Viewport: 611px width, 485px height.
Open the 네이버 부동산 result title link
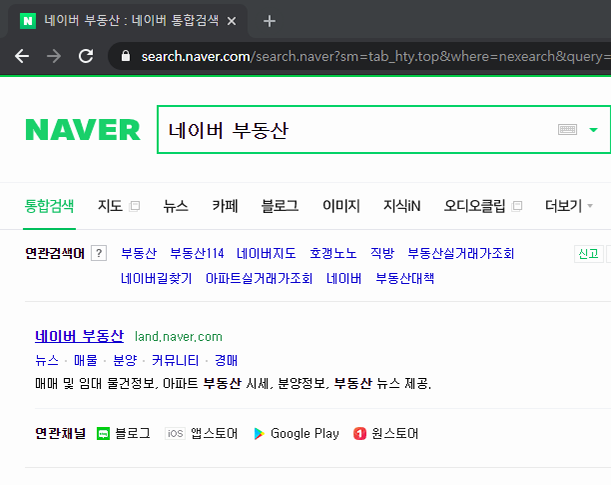tap(79, 336)
